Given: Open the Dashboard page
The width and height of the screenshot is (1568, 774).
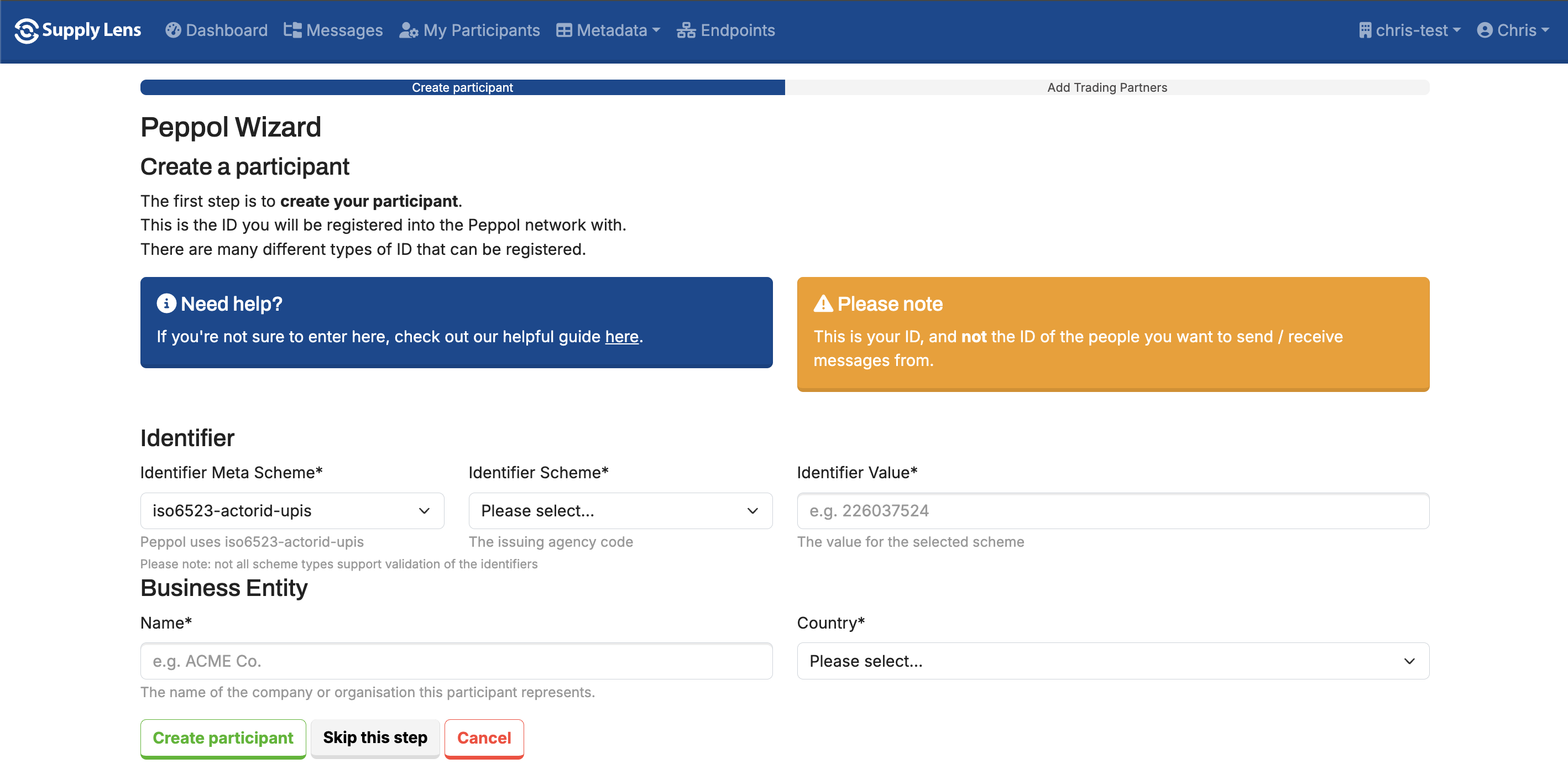Looking at the screenshot, I should [216, 30].
